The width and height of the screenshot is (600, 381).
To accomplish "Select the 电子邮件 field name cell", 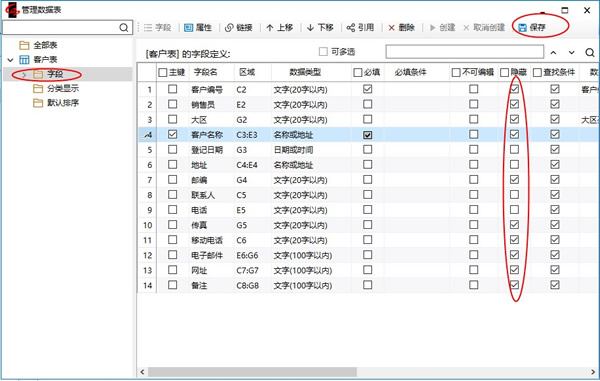I will 207,256.
